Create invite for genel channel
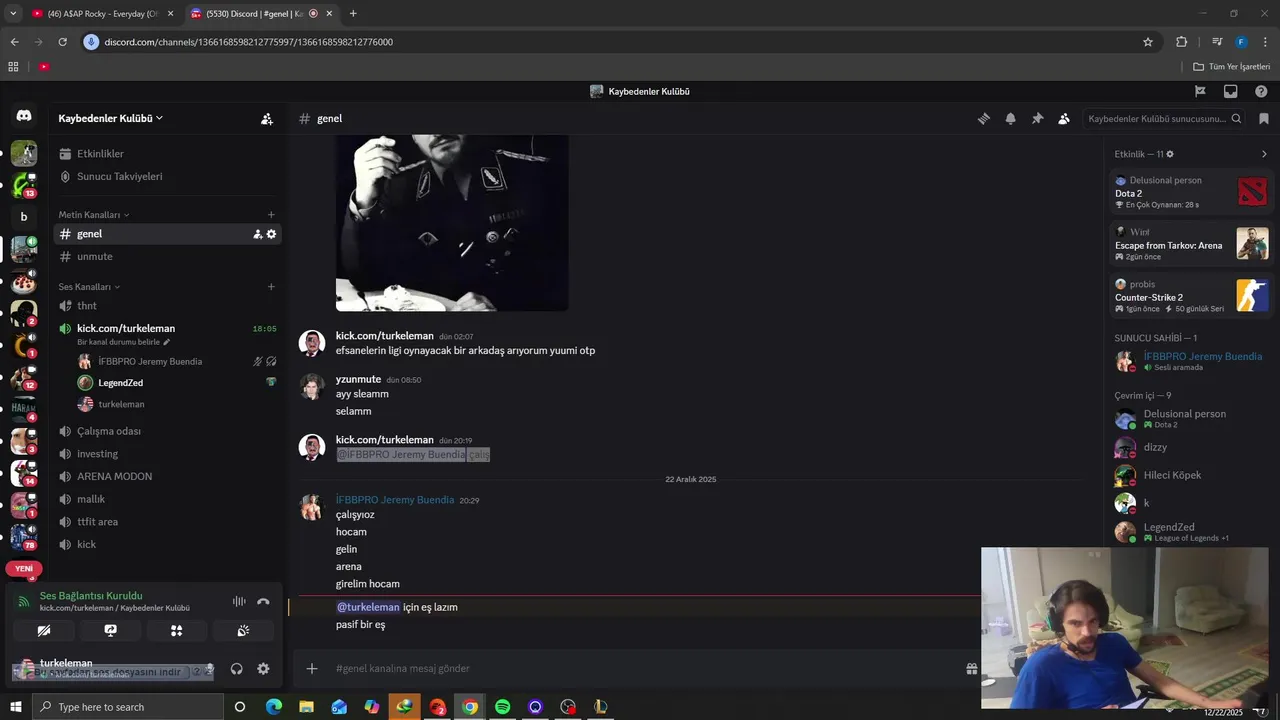 (x=257, y=234)
